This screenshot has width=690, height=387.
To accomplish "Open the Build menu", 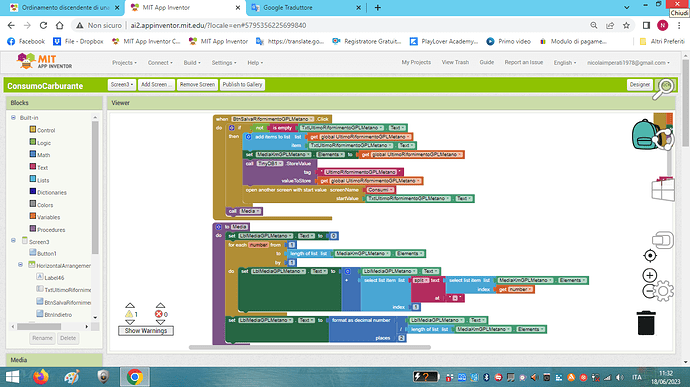I will [x=192, y=63].
